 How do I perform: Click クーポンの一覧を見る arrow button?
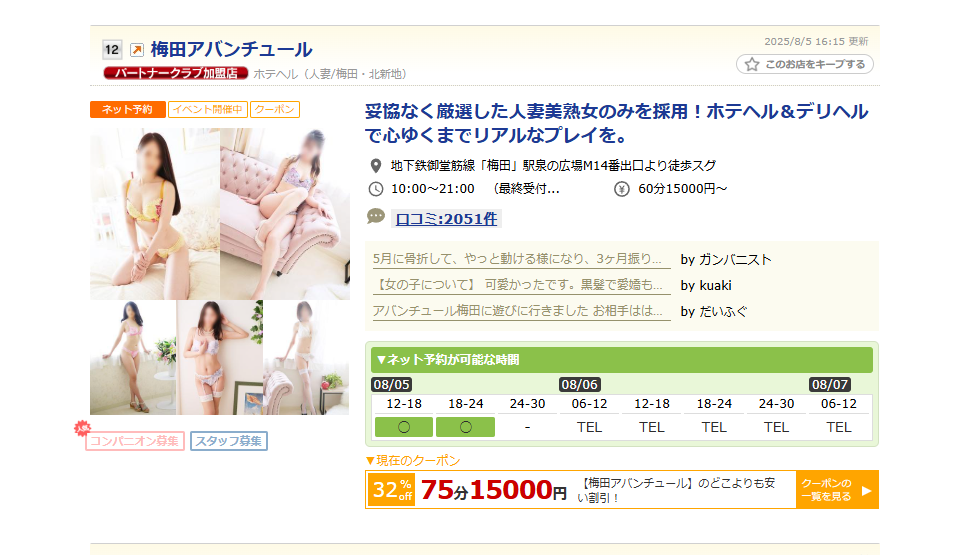point(837,490)
